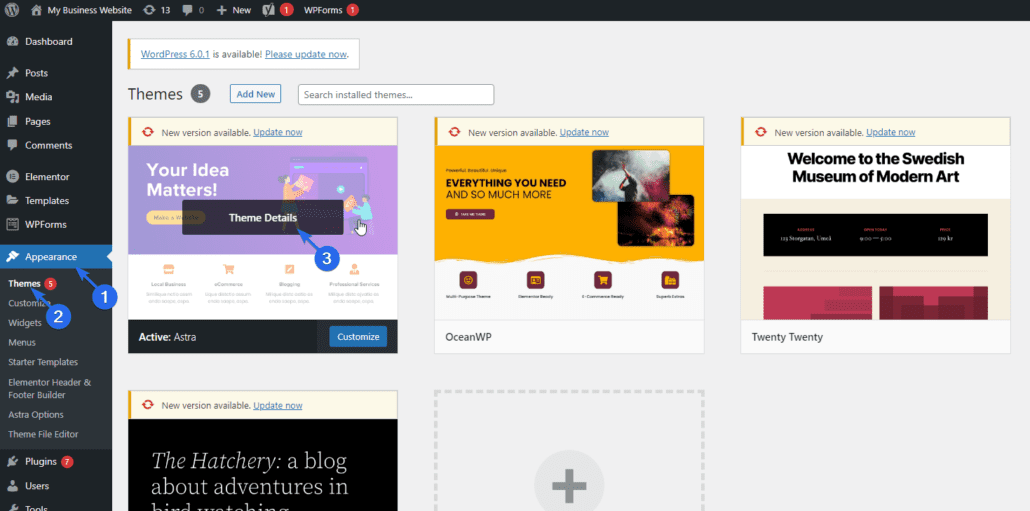Click Update now link on Astra theme

click(x=278, y=132)
